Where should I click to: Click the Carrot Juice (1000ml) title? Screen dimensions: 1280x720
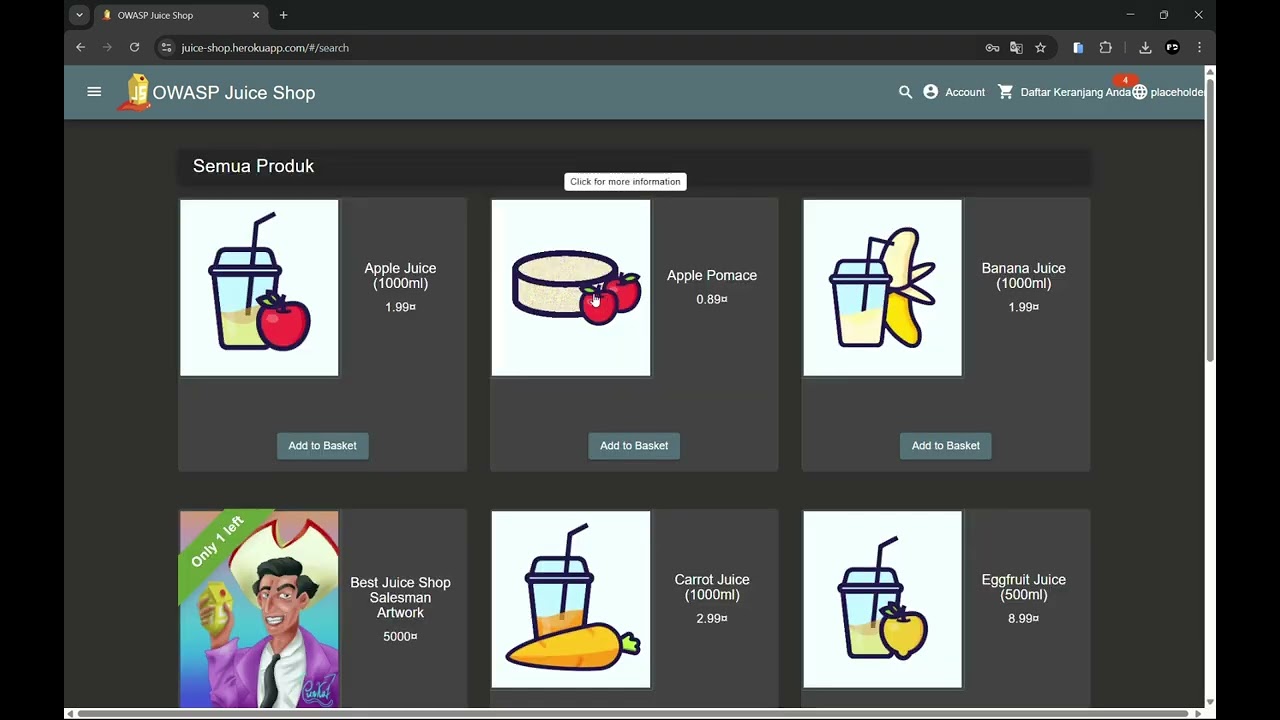coord(712,587)
